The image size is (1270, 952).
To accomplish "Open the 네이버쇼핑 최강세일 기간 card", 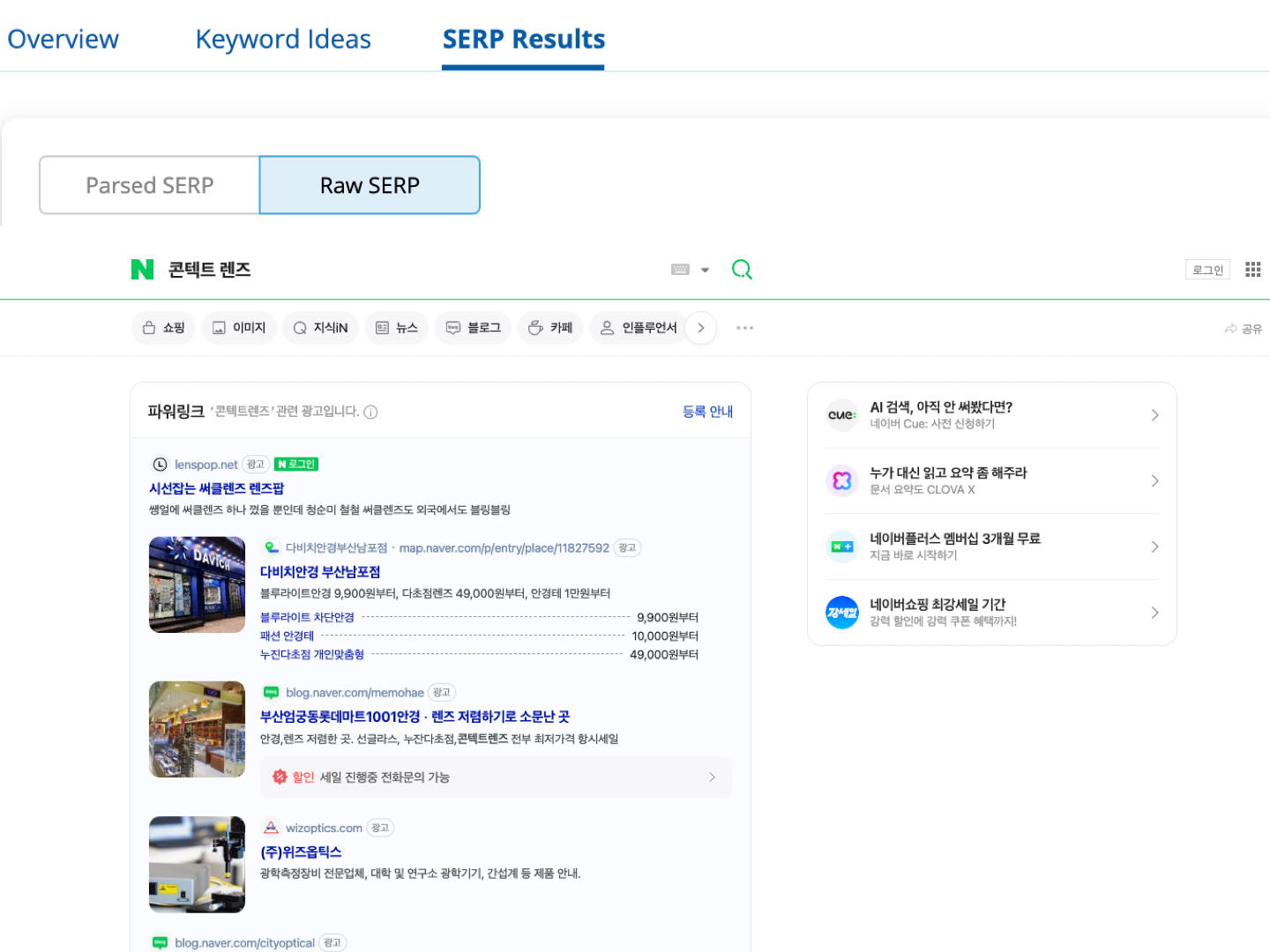I will pyautogui.click(x=992, y=613).
